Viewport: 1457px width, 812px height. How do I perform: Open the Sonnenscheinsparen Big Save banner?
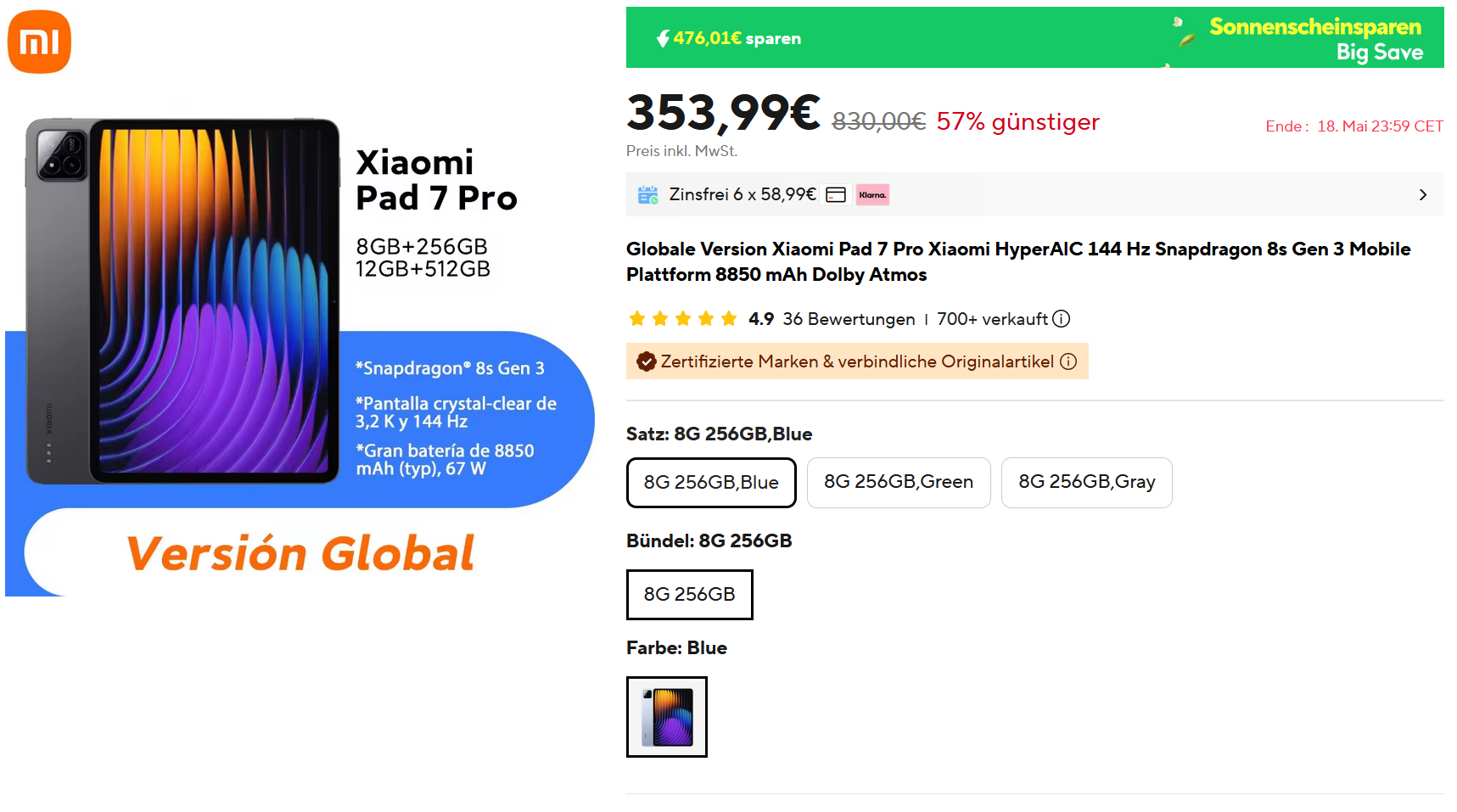tap(1314, 38)
